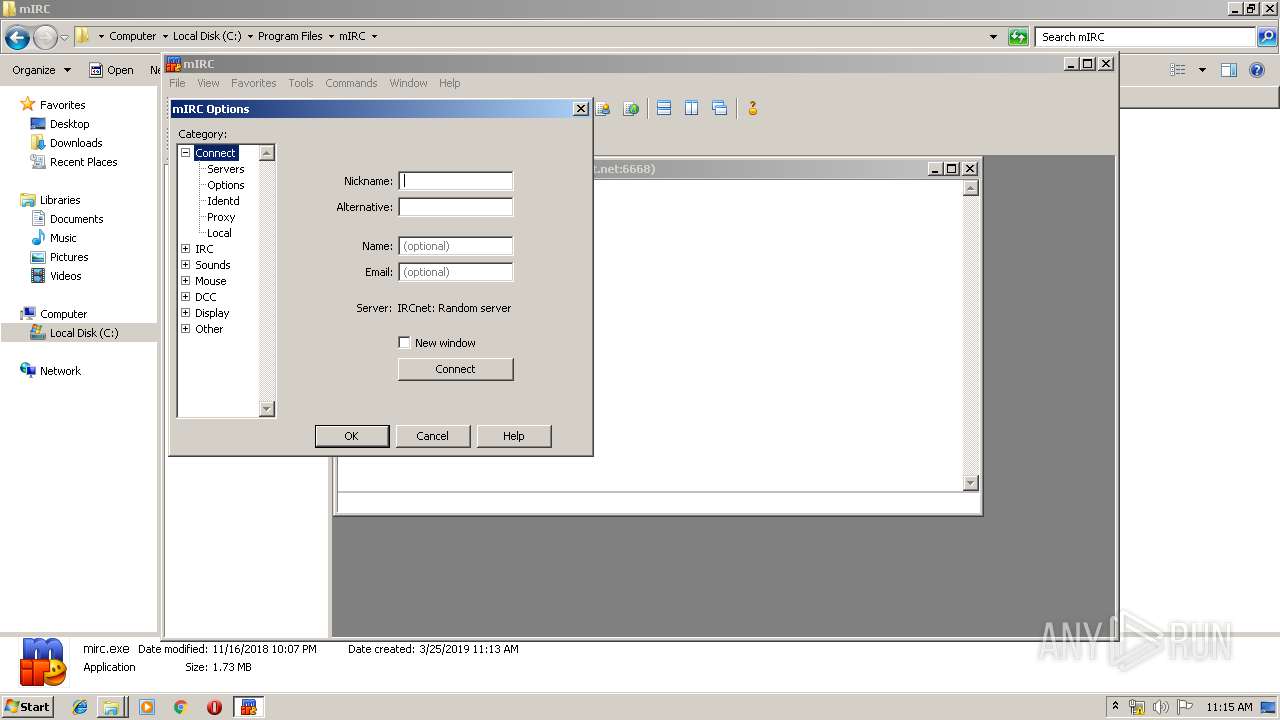Click Cancel in the mIRC Options dialog
This screenshot has height=720, width=1280.
click(x=432, y=436)
